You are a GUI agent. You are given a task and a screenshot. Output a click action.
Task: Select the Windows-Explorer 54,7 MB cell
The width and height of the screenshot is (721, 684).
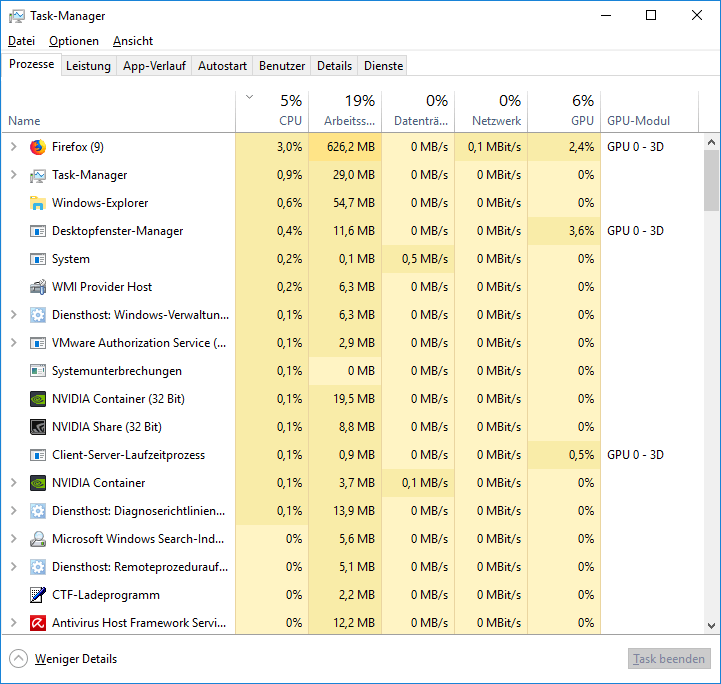tap(345, 203)
